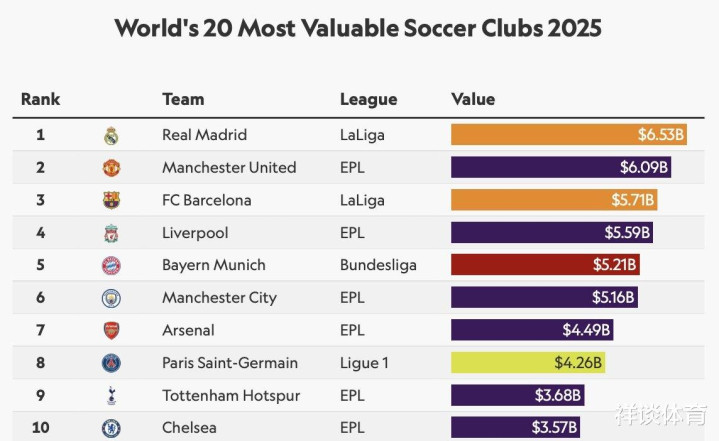Click the Tottenham Hotspur cockerel icon
The height and width of the screenshot is (441, 719).
pyautogui.click(x=111, y=396)
